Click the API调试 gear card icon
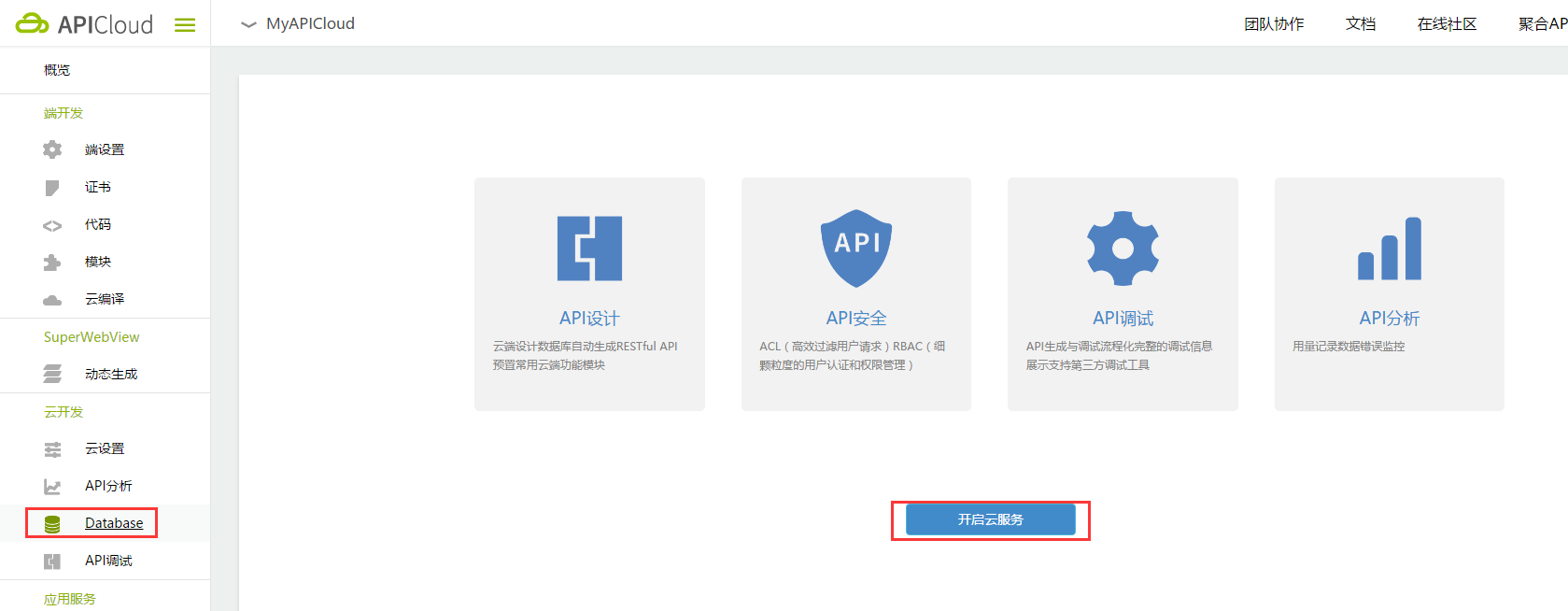 pos(1123,249)
